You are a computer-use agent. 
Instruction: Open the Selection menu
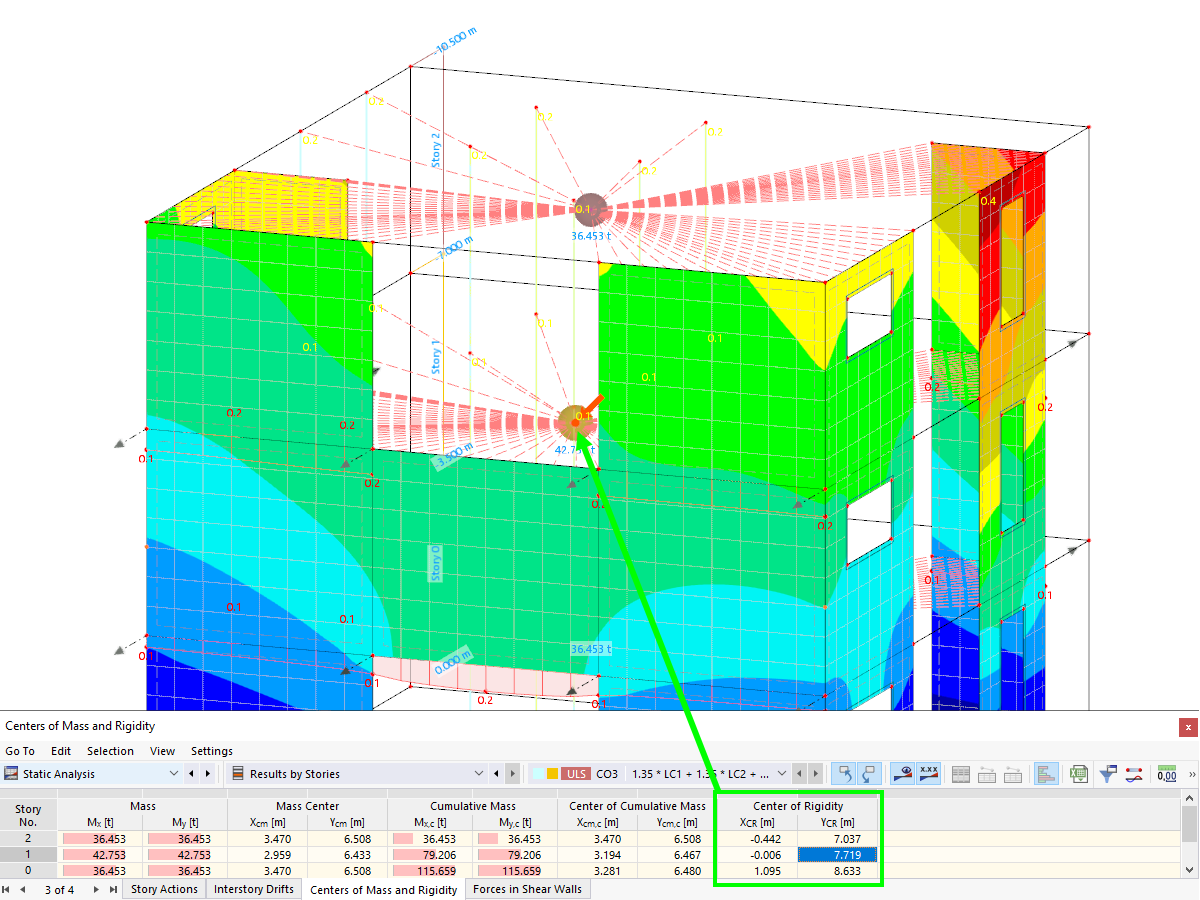tap(110, 751)
